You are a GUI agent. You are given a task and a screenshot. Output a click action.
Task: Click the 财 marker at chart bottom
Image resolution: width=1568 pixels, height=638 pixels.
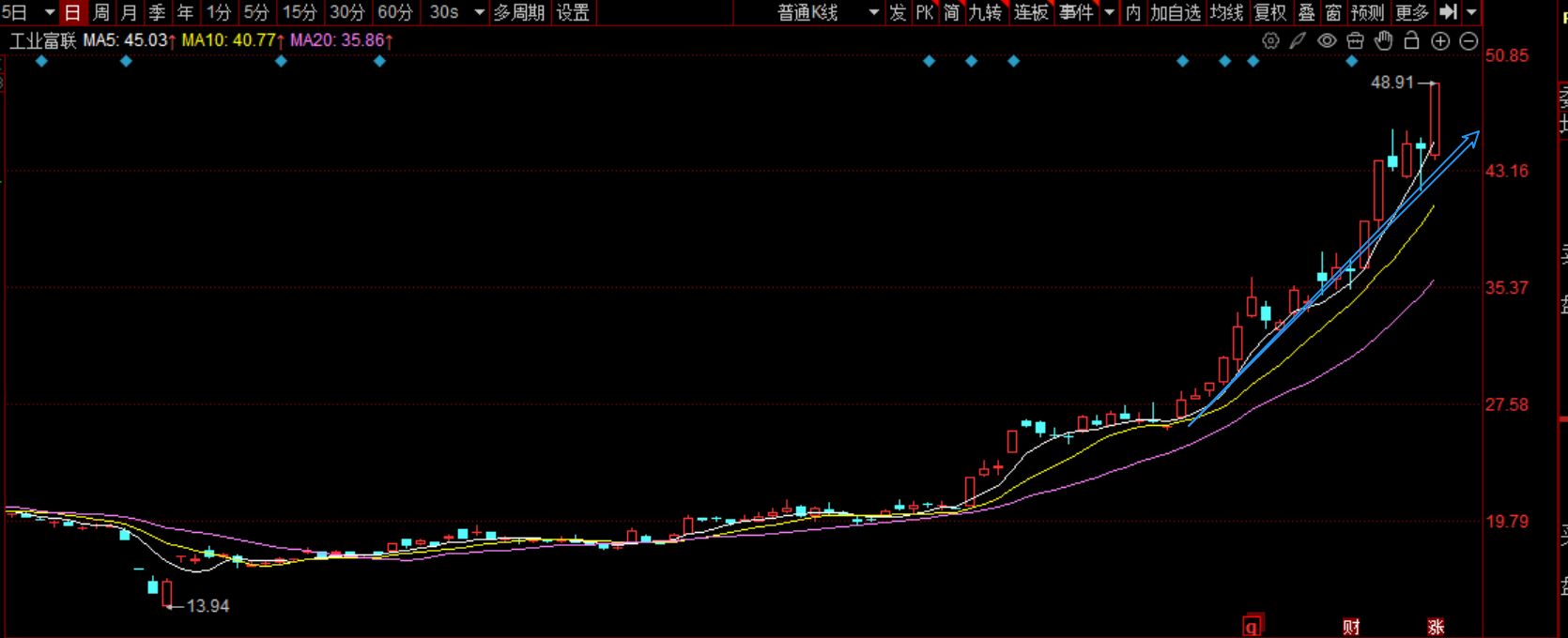point(1351,627)
